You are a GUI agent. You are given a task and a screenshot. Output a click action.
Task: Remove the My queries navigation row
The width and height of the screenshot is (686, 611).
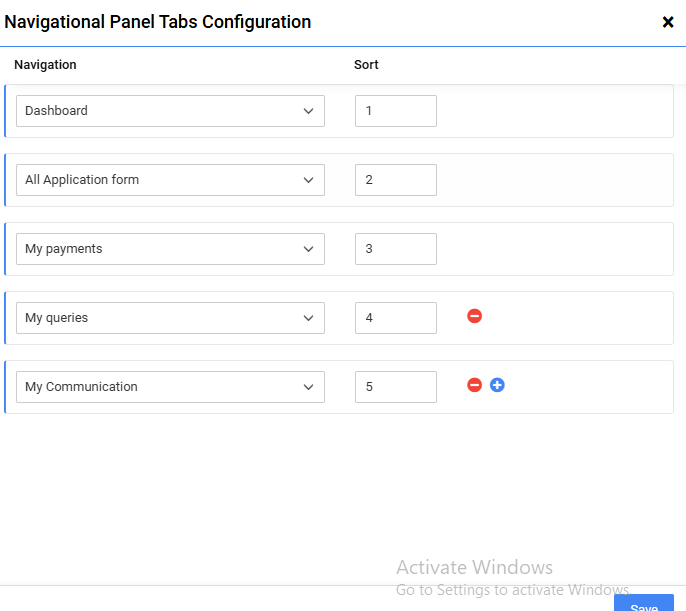pos(475,316)
